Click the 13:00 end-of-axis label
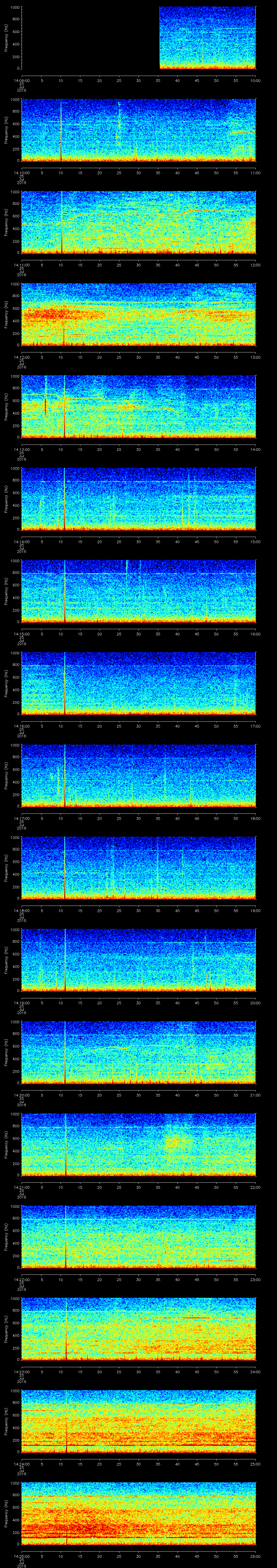 point(256,357)
